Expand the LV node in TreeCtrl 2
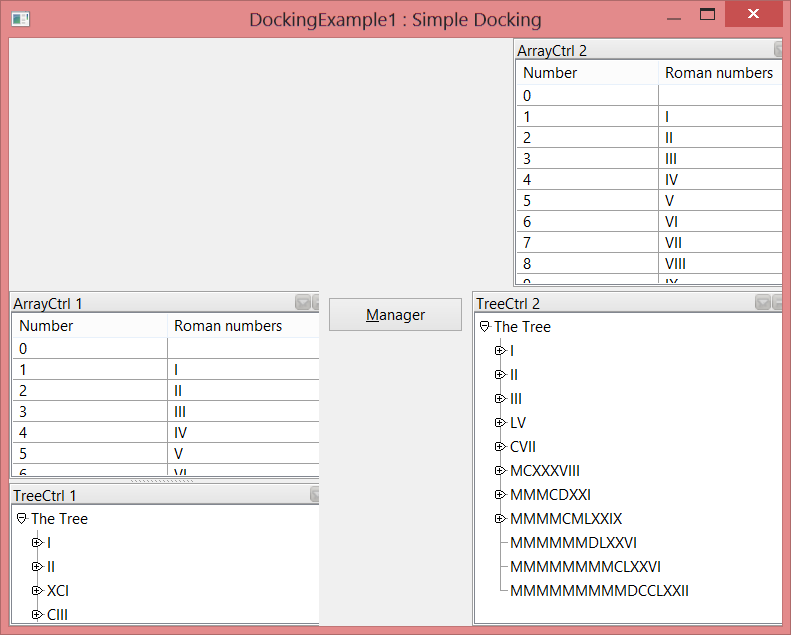Image resolution: width=791 pixels, height=635 pixels. click(x=500, y=422)
